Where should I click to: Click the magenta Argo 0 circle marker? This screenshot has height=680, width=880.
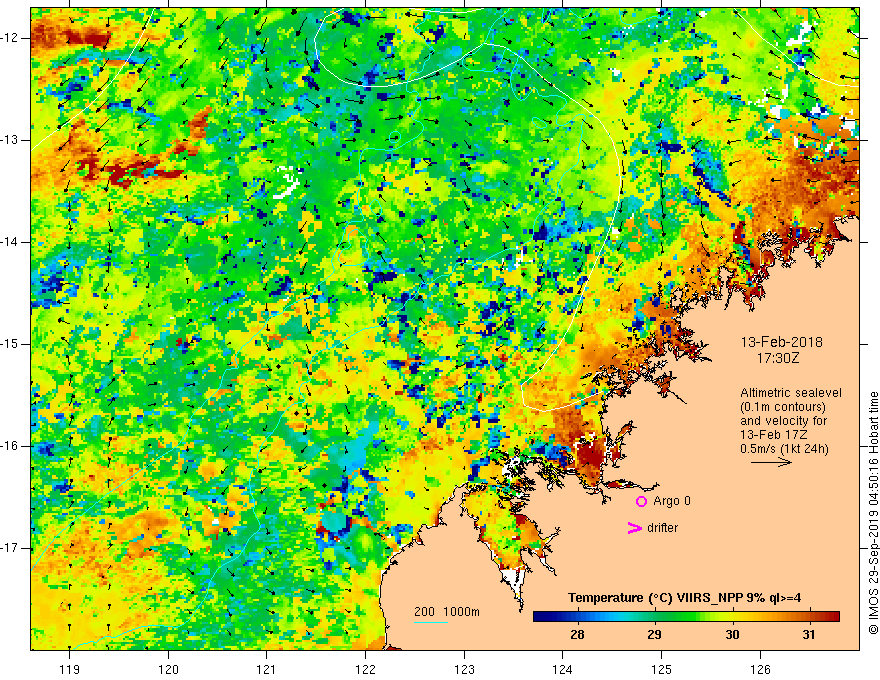pos(641,501)
